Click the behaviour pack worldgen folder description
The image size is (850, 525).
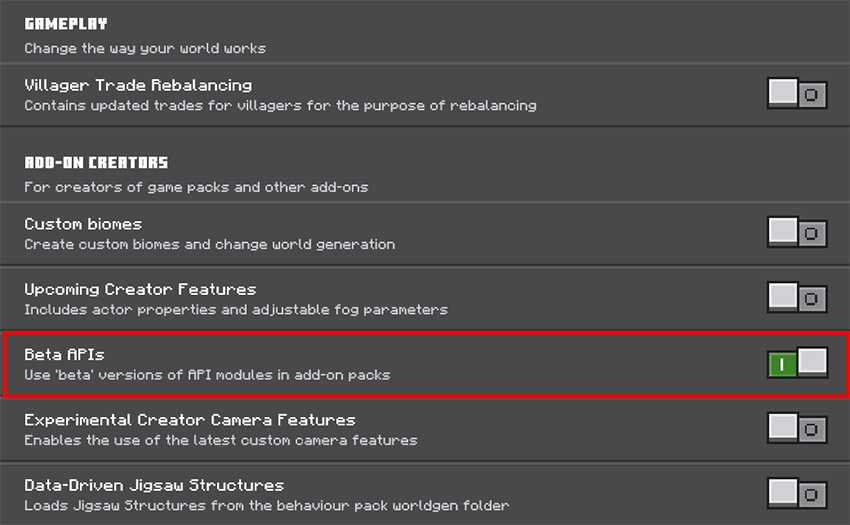[x=266, y=505]
